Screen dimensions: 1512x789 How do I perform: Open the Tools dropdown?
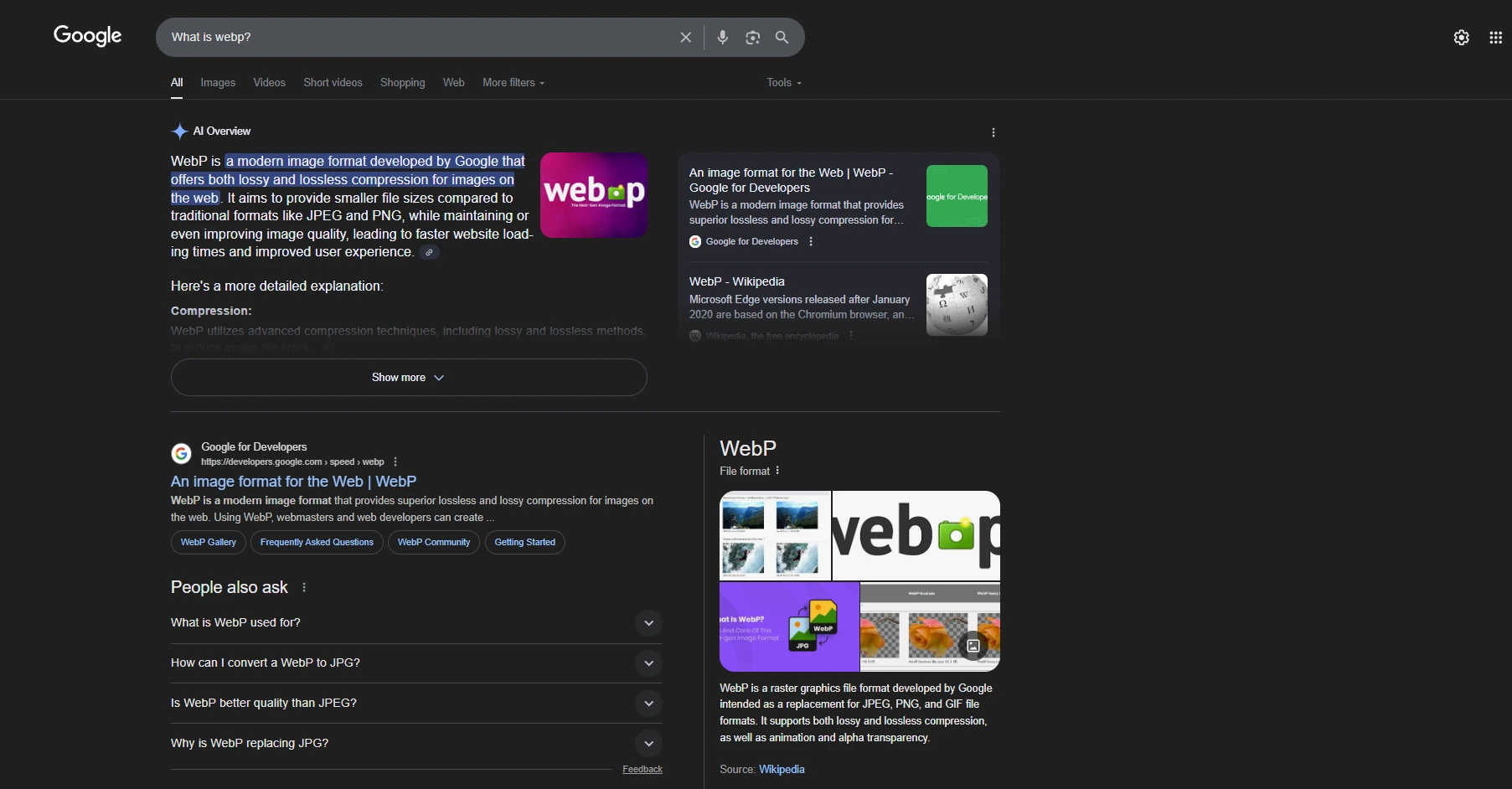(x=783, y=83)
